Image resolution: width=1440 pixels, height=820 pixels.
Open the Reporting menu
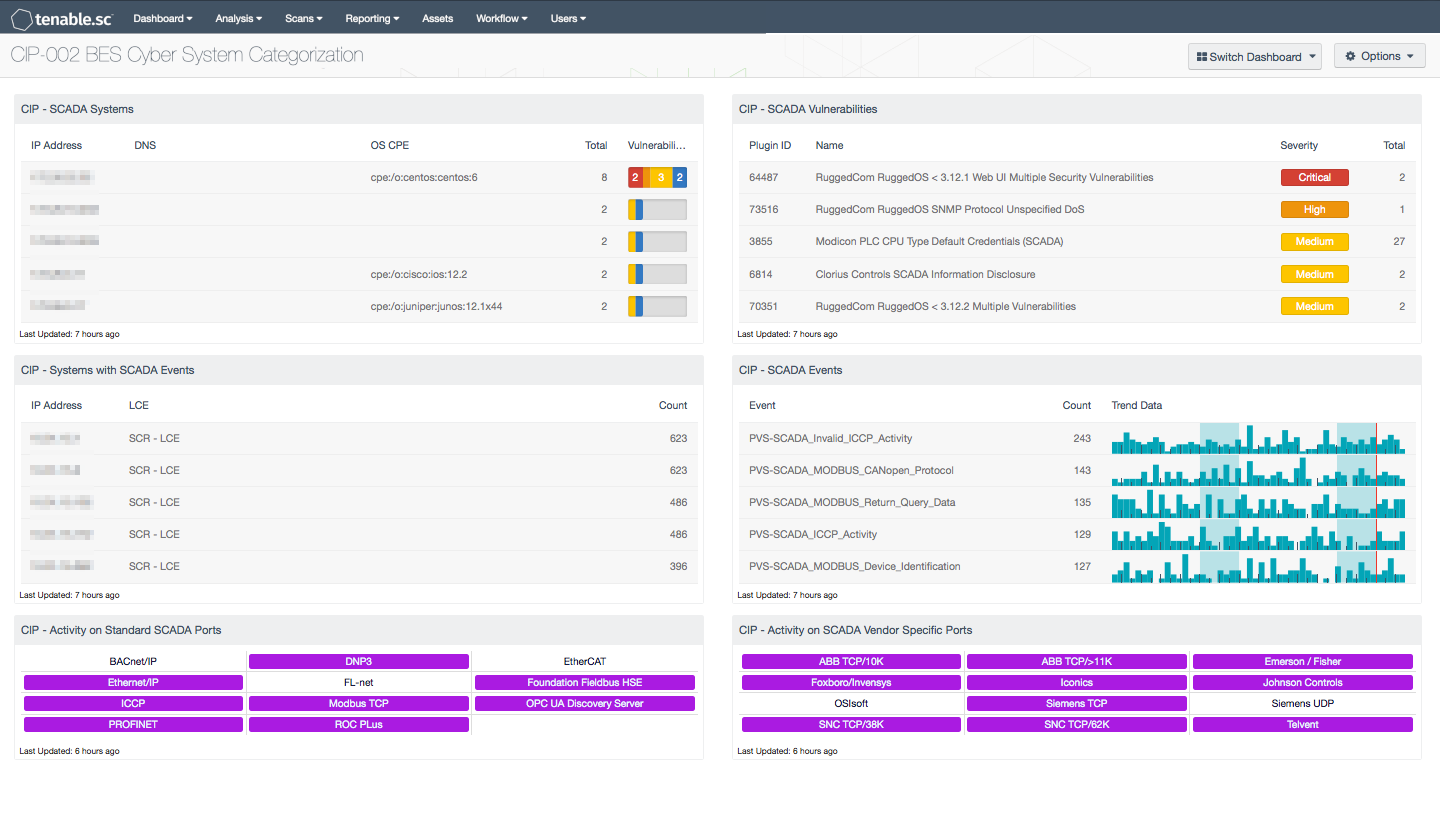pyautogui.click(x=372, y=18)
